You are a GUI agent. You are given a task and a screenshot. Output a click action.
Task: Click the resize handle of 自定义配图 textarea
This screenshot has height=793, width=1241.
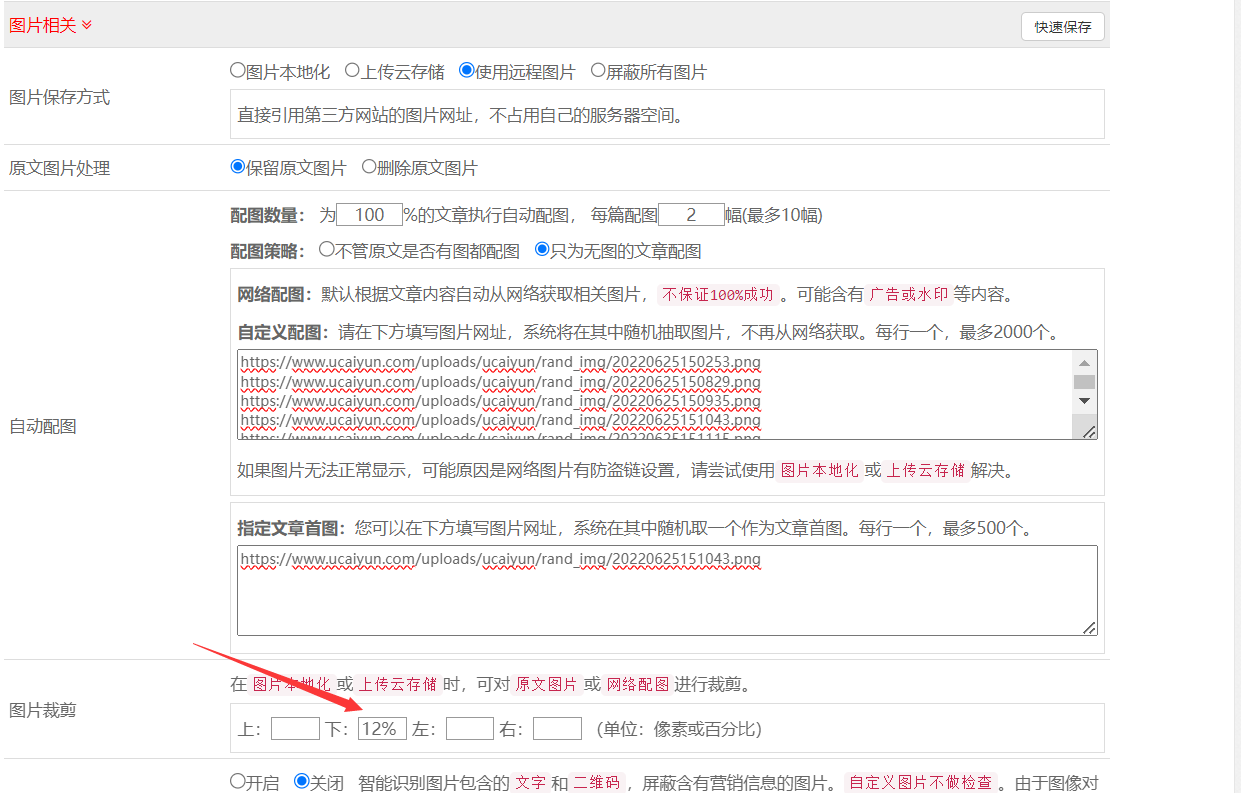point(1089,431)
